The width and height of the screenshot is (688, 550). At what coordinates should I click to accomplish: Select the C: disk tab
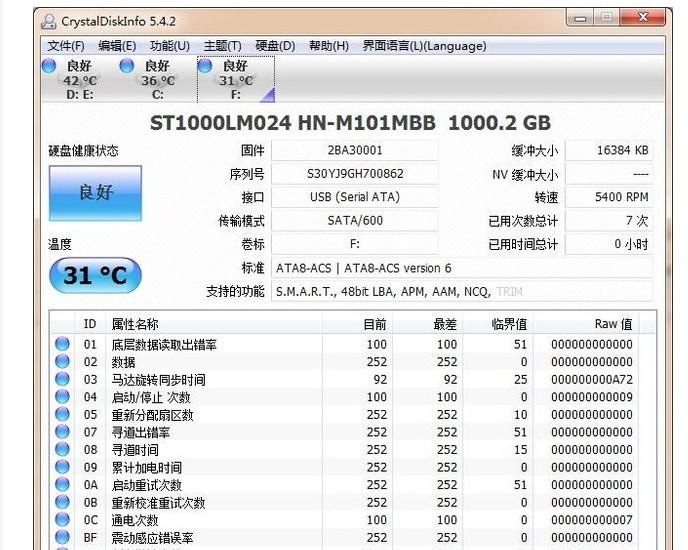pyautogui.click(x=158, y=79)
